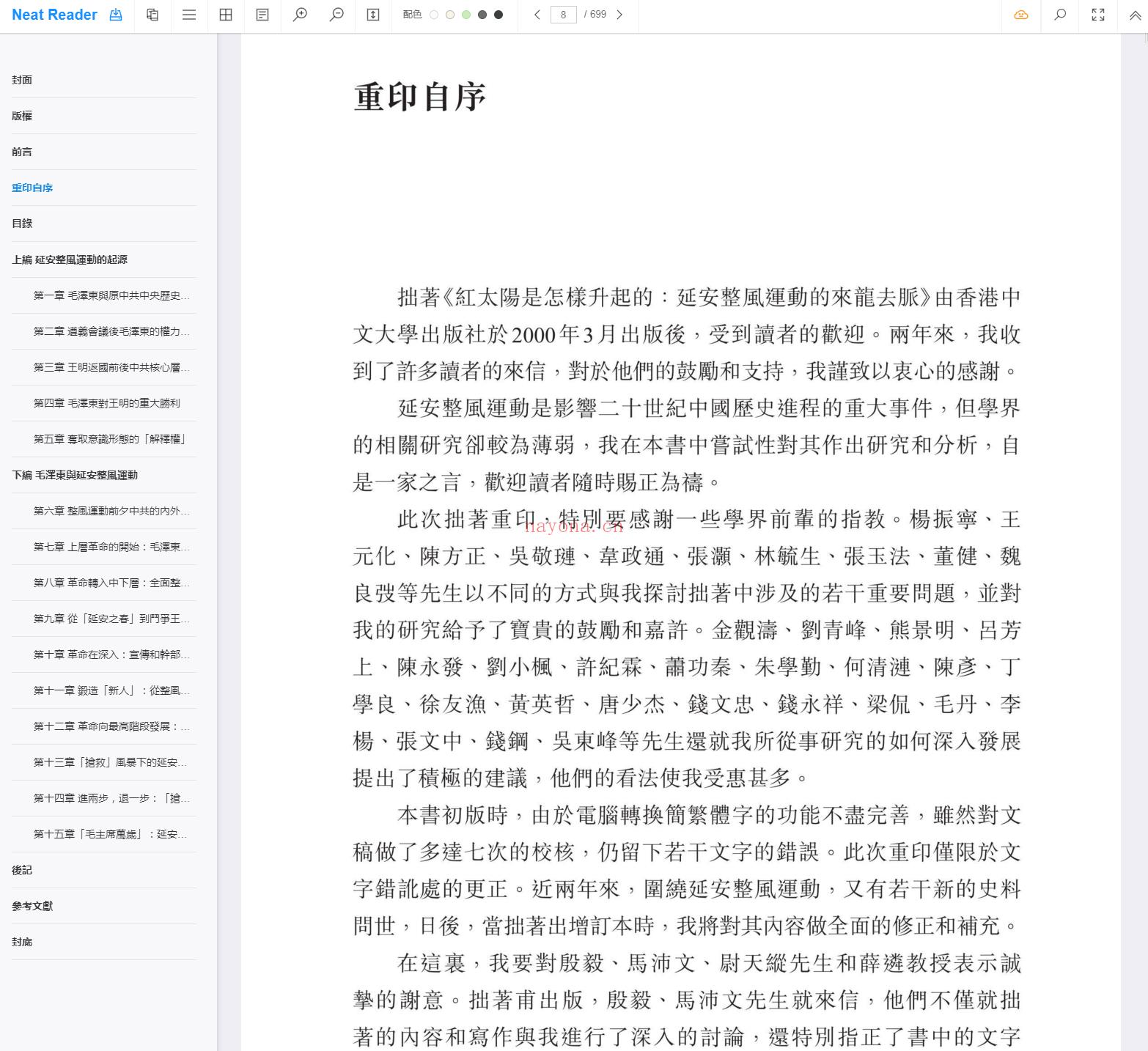Open the notes page icon

262,15
